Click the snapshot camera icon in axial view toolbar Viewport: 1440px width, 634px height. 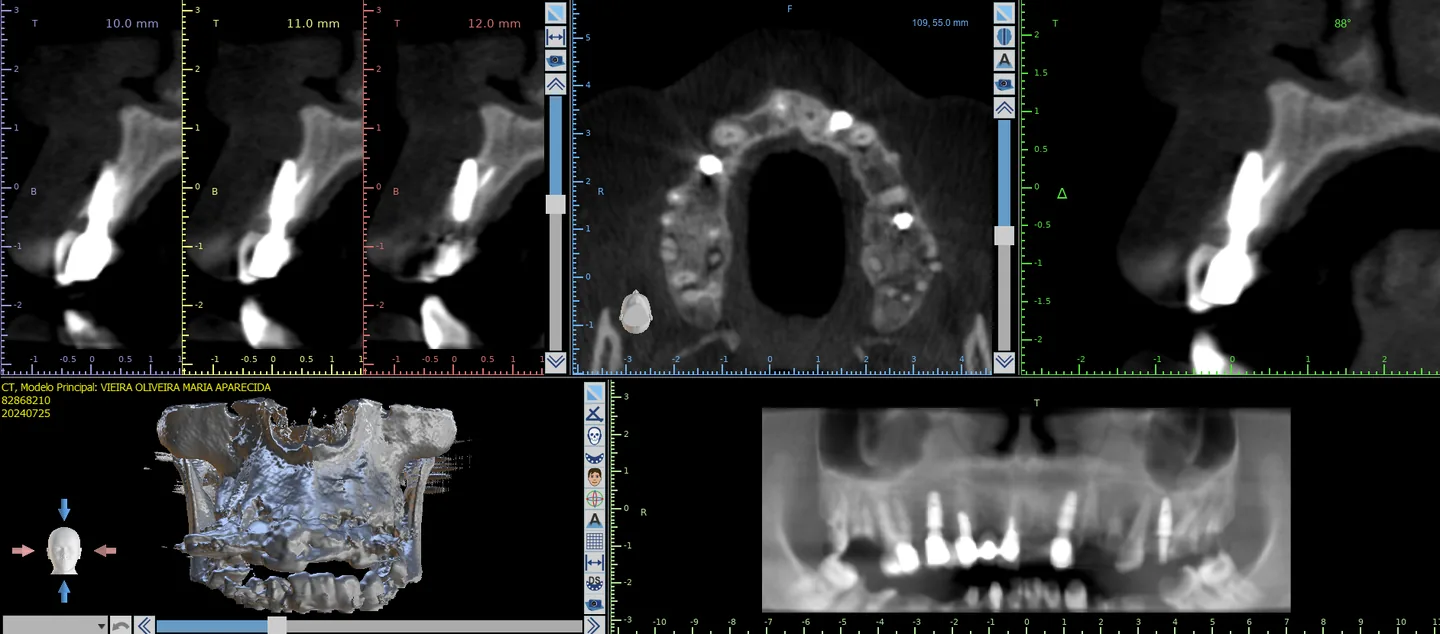coord(1005,84)
